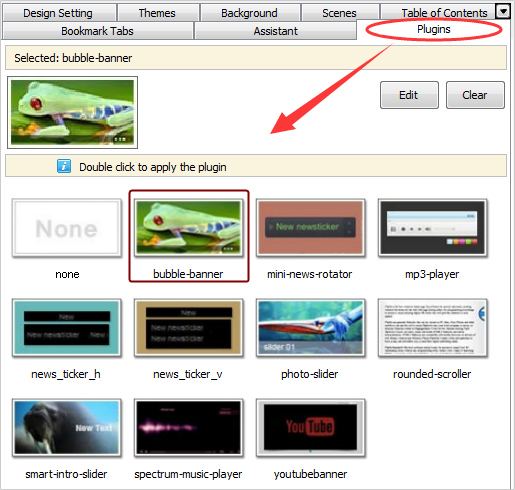Select the photo-slider plugin

pos(311,328)
